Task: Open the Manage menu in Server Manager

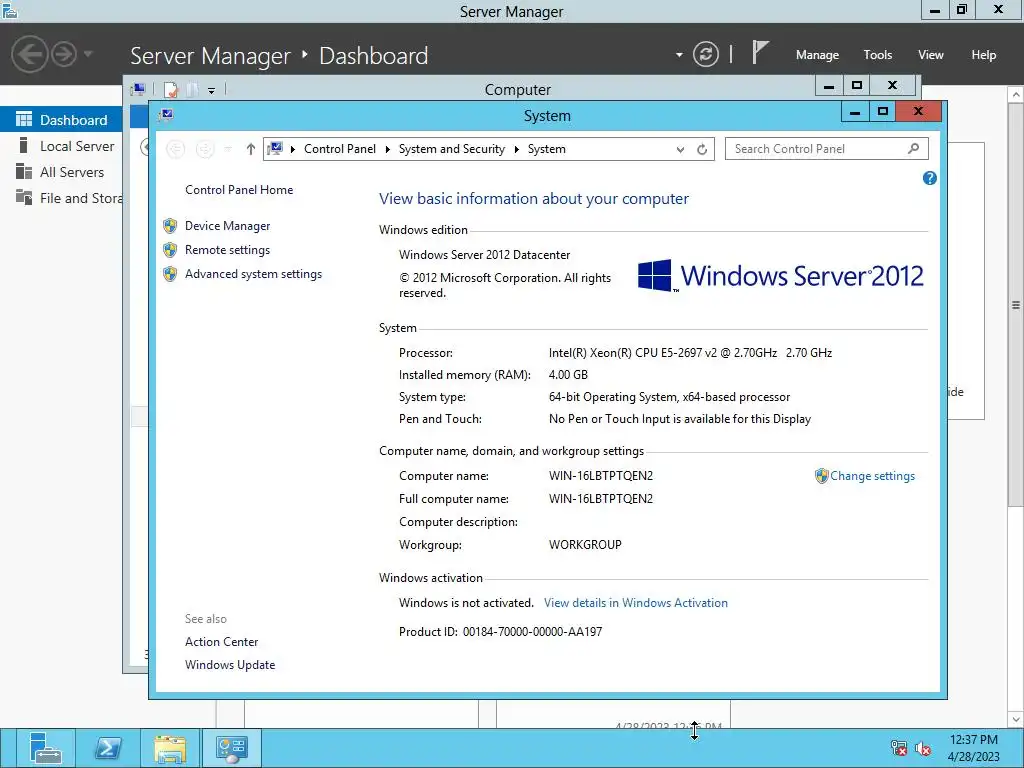Action: pyautogui.click(x=817, y=55)
